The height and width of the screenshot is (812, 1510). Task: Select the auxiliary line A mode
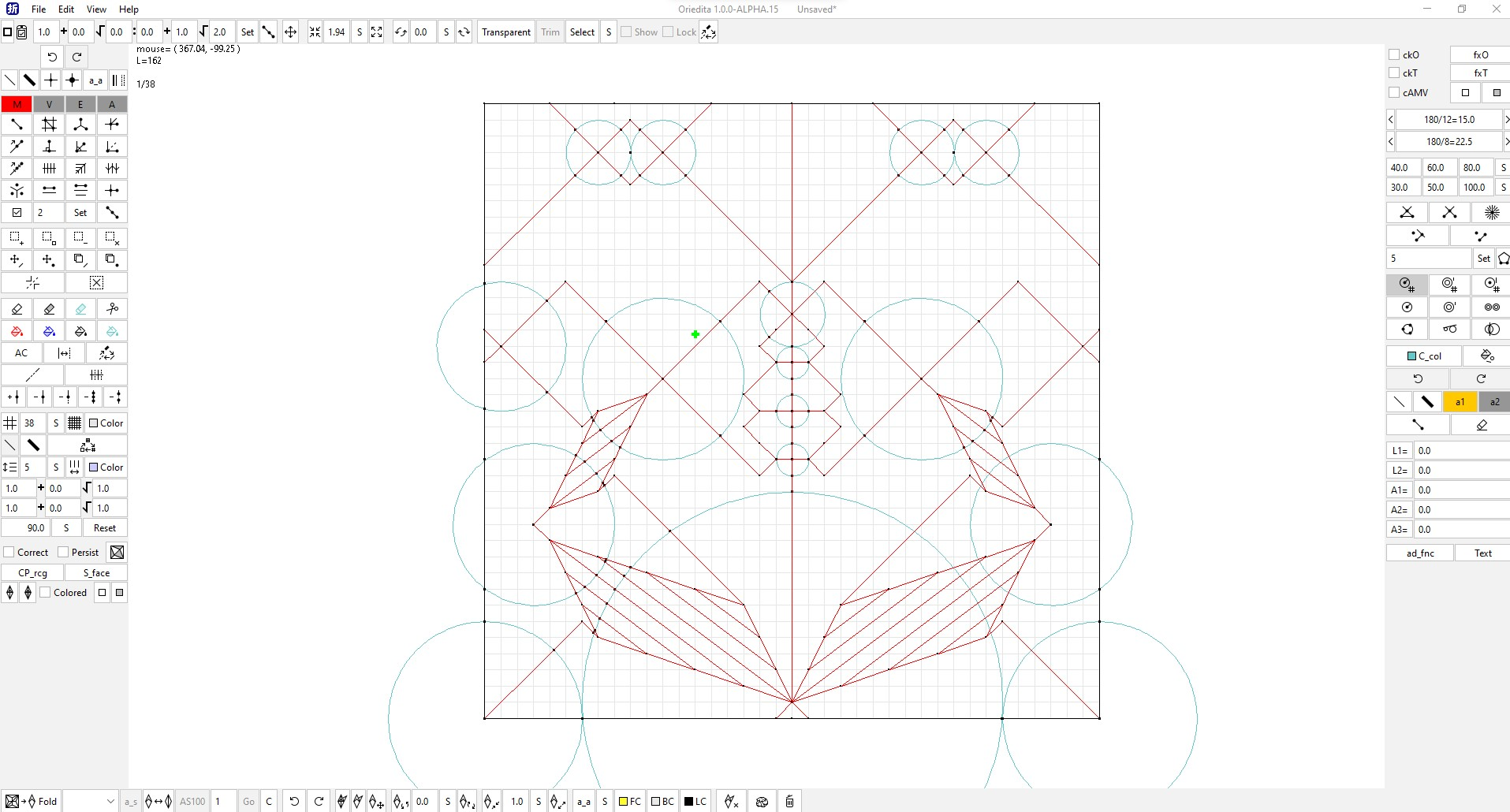112,104
